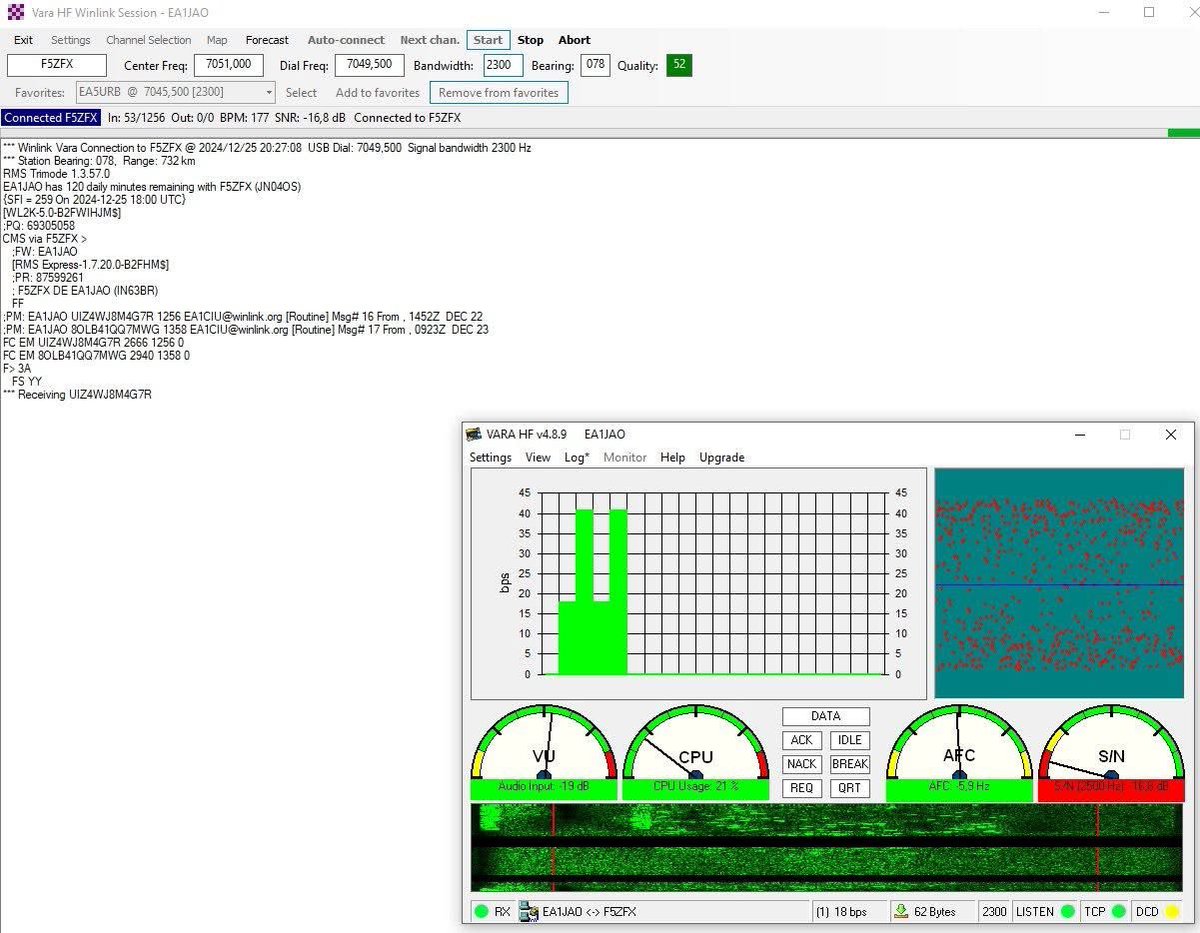The width and height of the screenshot is (1200, 933).
Task: Click the download bytes icon in VARA status bar
Action: 901,911
